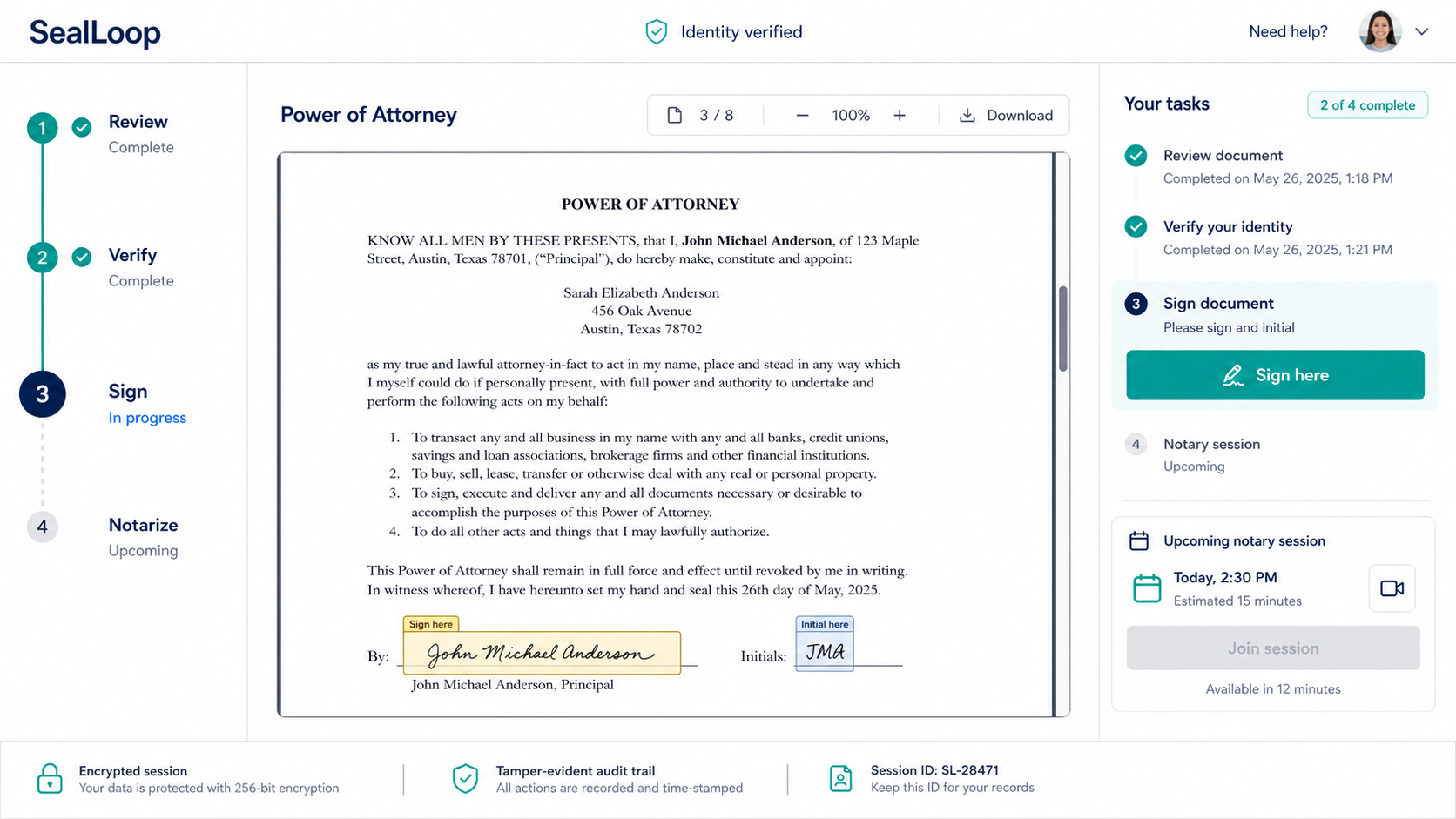
Task: Click the Initial here tag
Action: click(x=825, y=624)
